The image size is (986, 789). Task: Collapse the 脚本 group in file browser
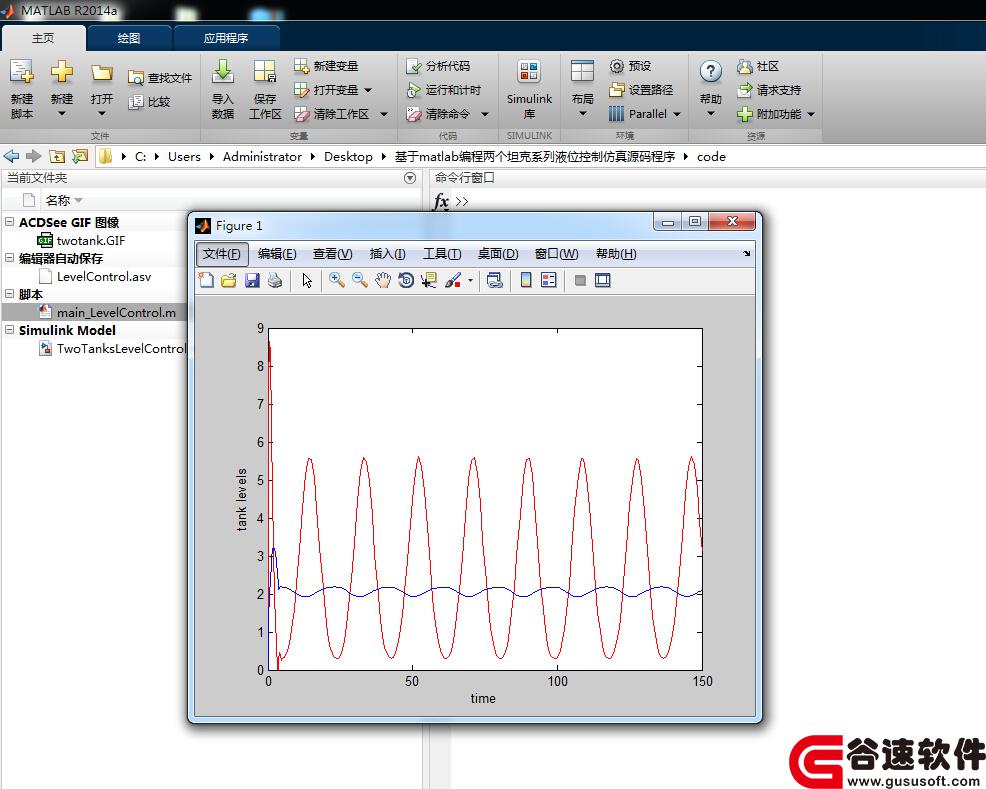point(9,294)
